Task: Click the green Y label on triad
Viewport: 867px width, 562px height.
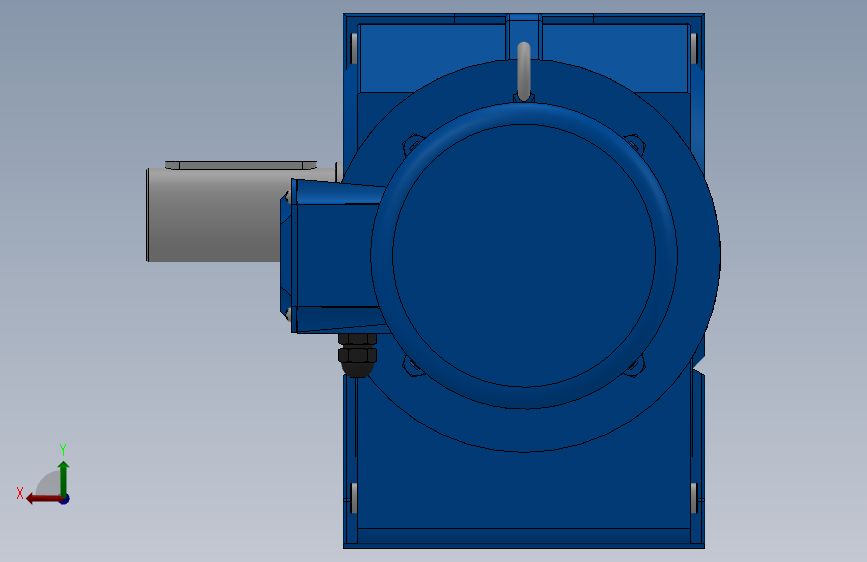Action: [63, 450]
